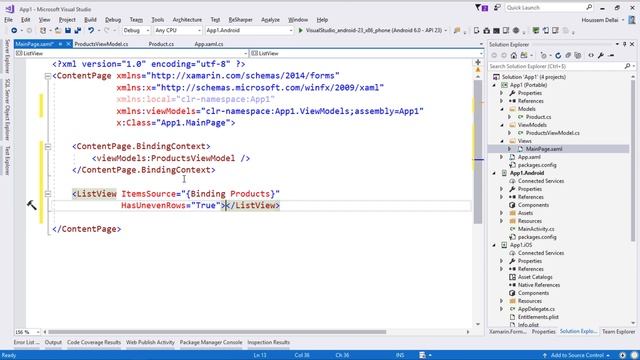
Task: Collapse the App1.Android project node
Action: pyautogui.click(x=494, y=173)
